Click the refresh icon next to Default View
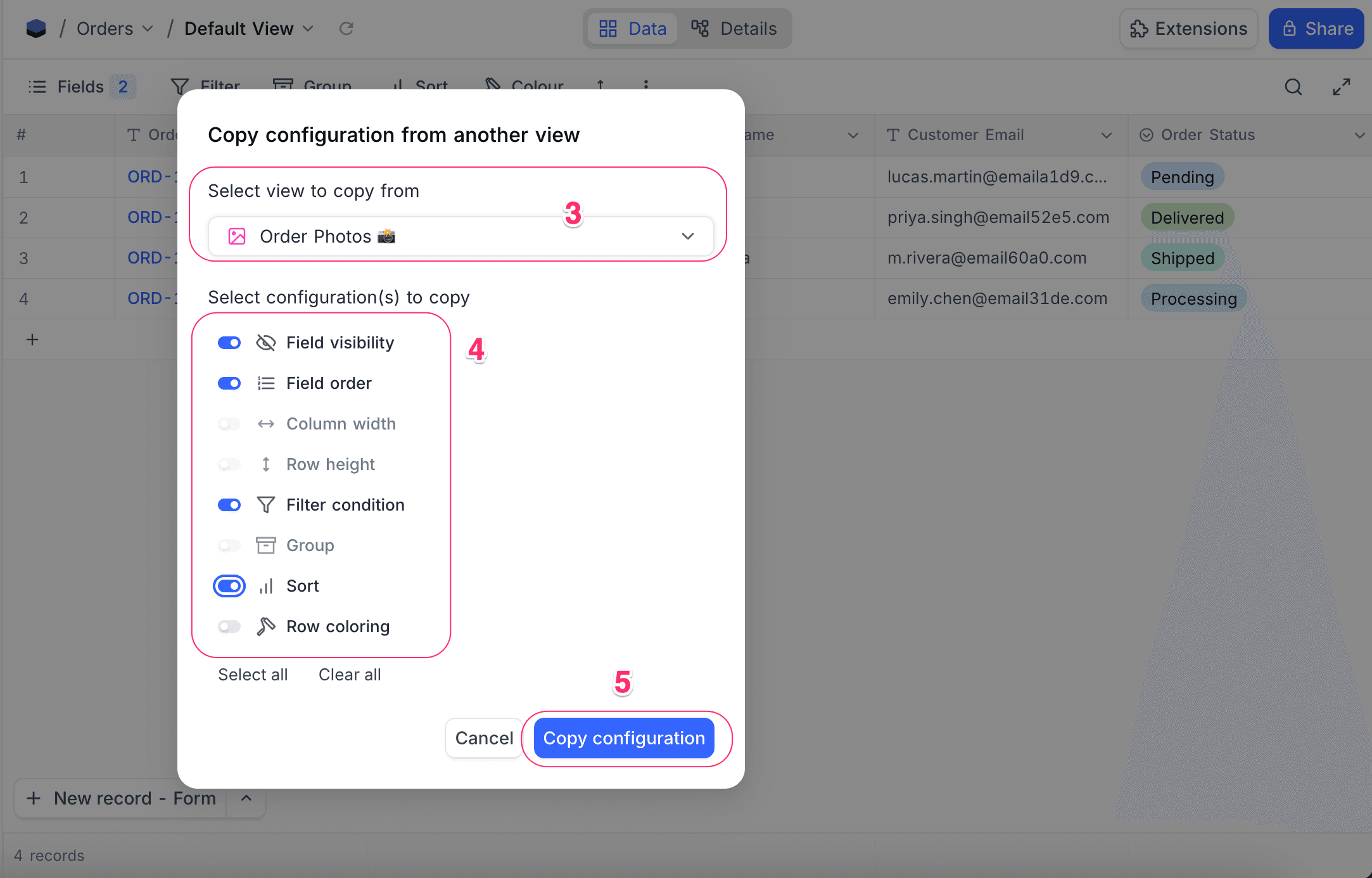Viewport: 1372px width, 878px height. tap(346, 28)
